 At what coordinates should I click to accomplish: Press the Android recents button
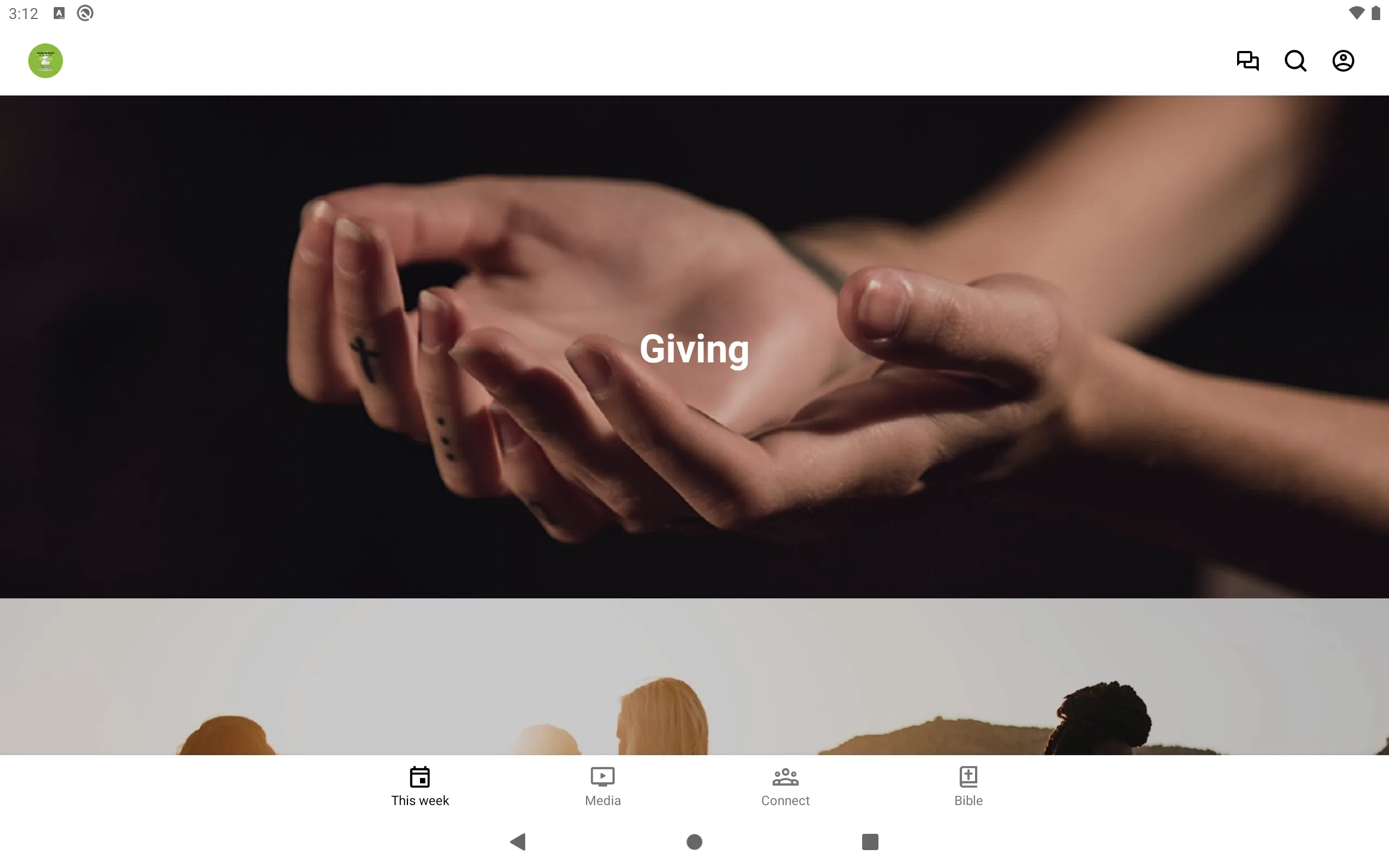click(868, 841)
